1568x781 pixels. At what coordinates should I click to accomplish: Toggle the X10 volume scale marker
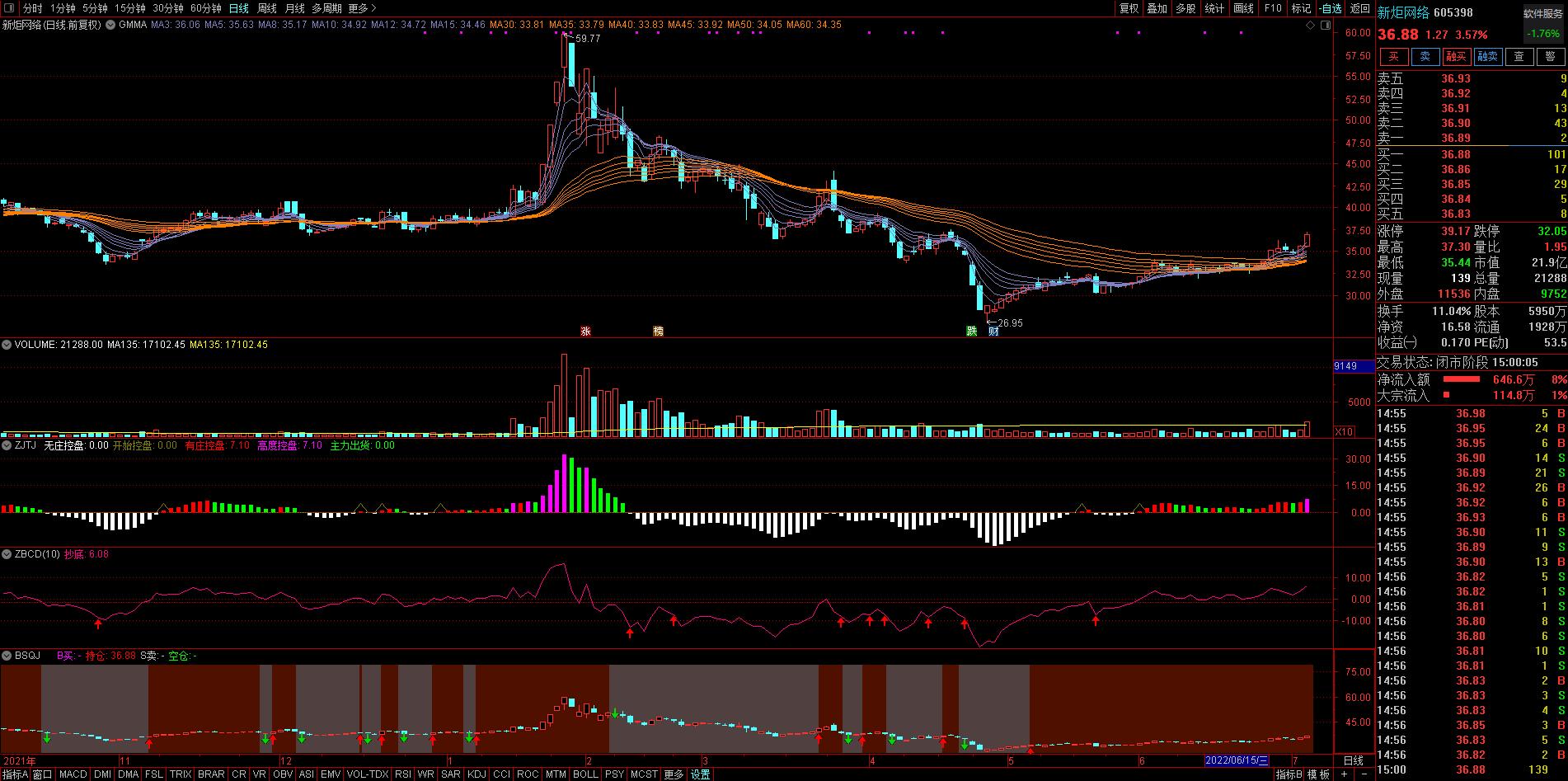coord(1344,431)
